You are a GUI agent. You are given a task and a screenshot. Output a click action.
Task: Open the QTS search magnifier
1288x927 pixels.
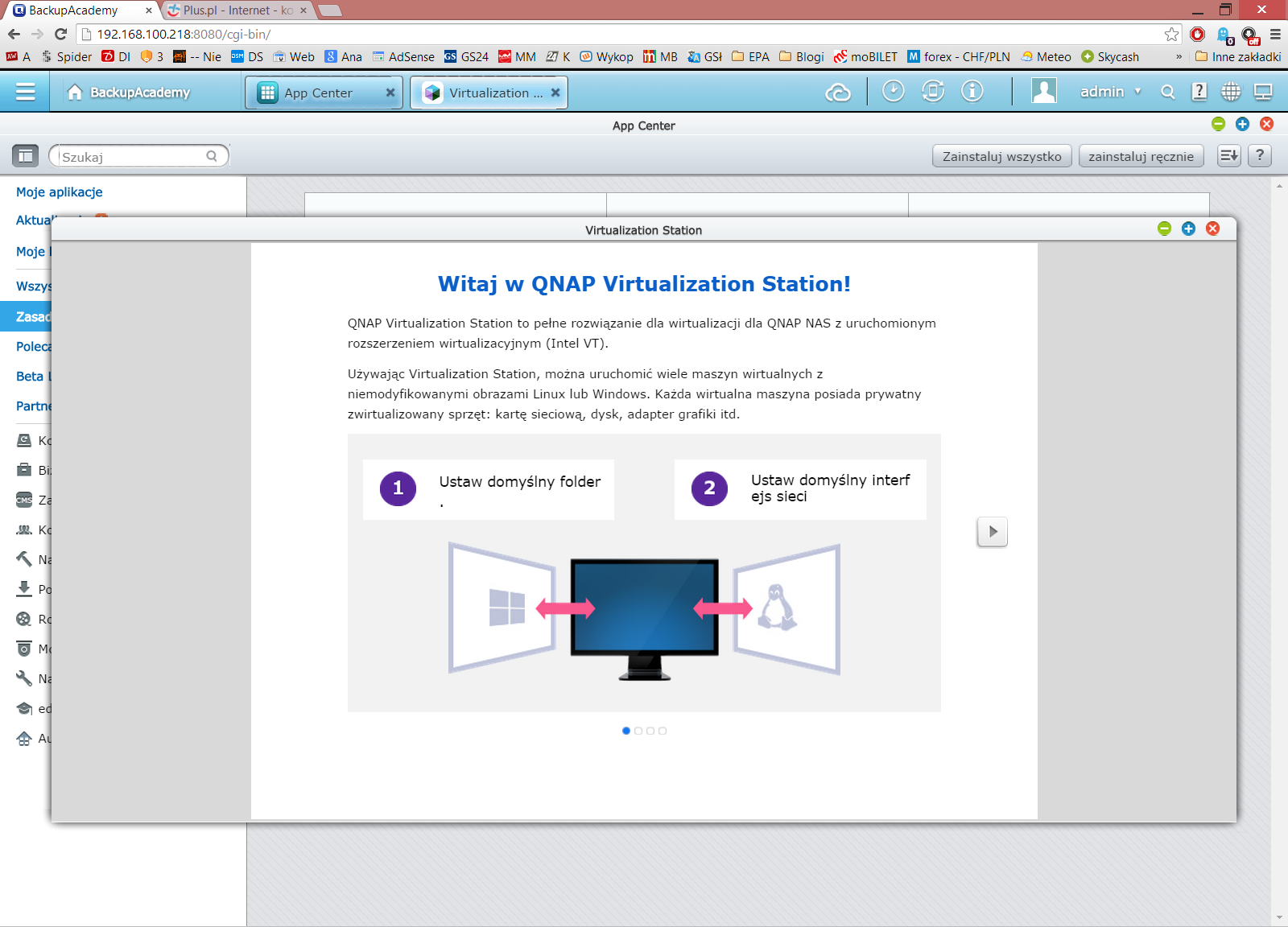point(1168,92)
